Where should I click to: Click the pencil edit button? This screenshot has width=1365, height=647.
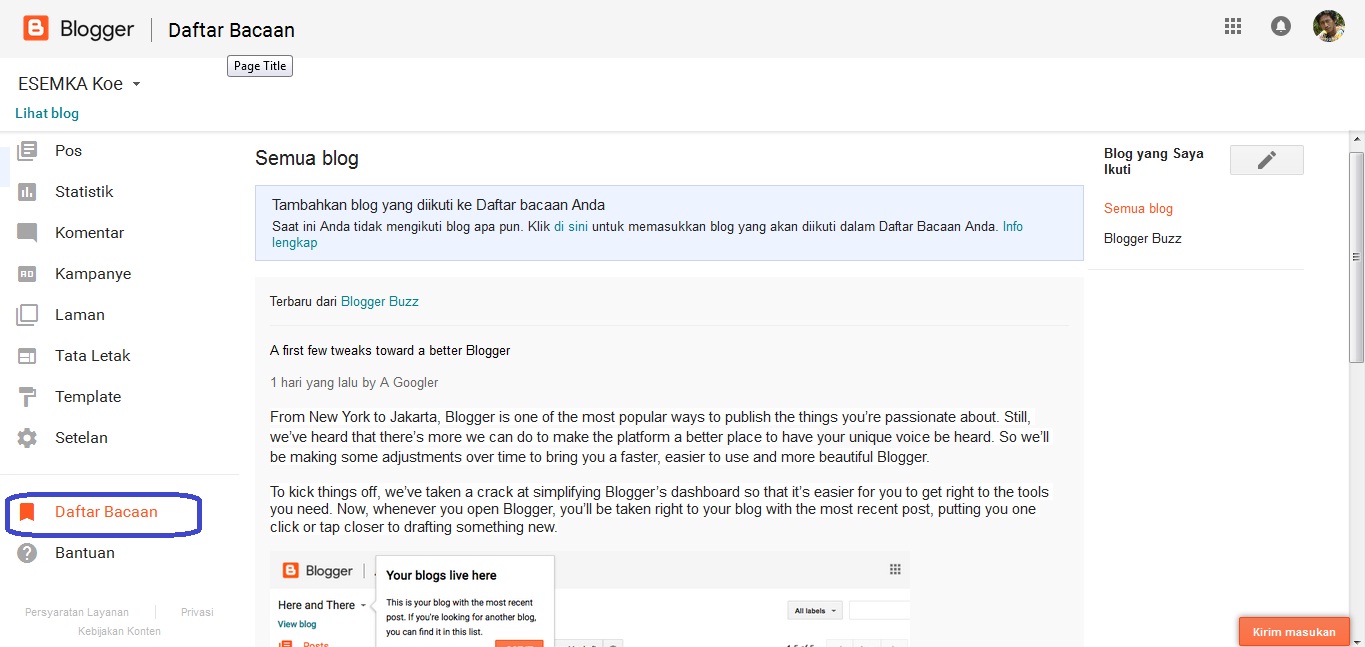point(1266,160)
